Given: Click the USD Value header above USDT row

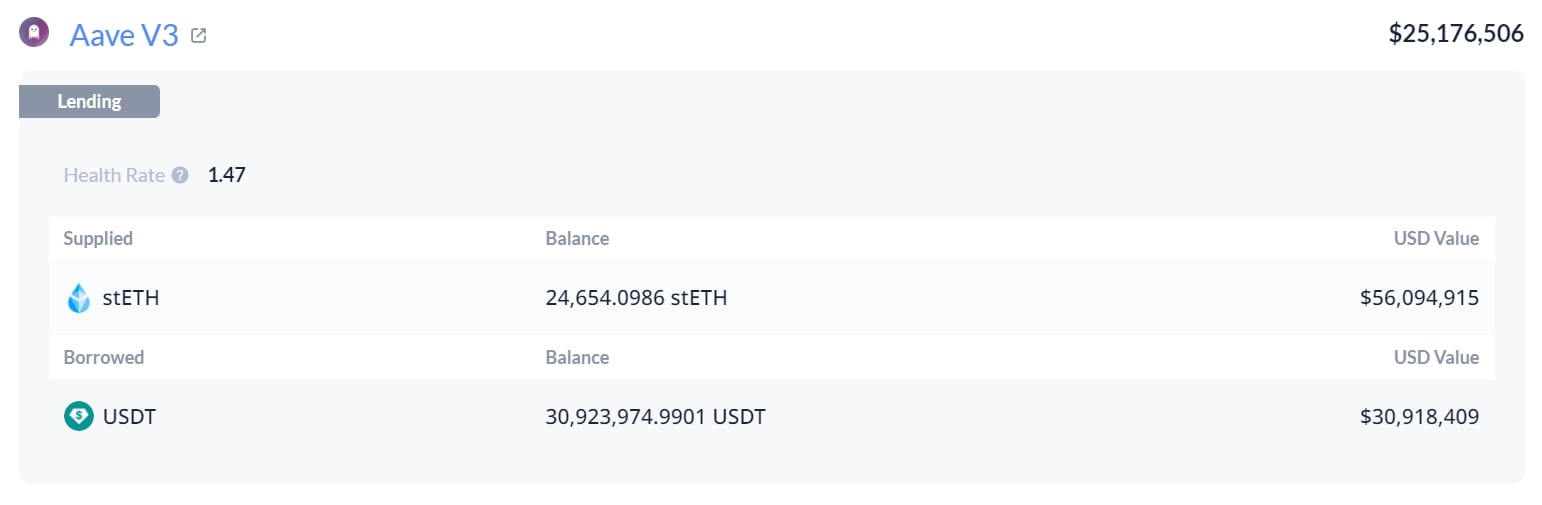Looking at the screenshot, I should (x=1434, y=357).
